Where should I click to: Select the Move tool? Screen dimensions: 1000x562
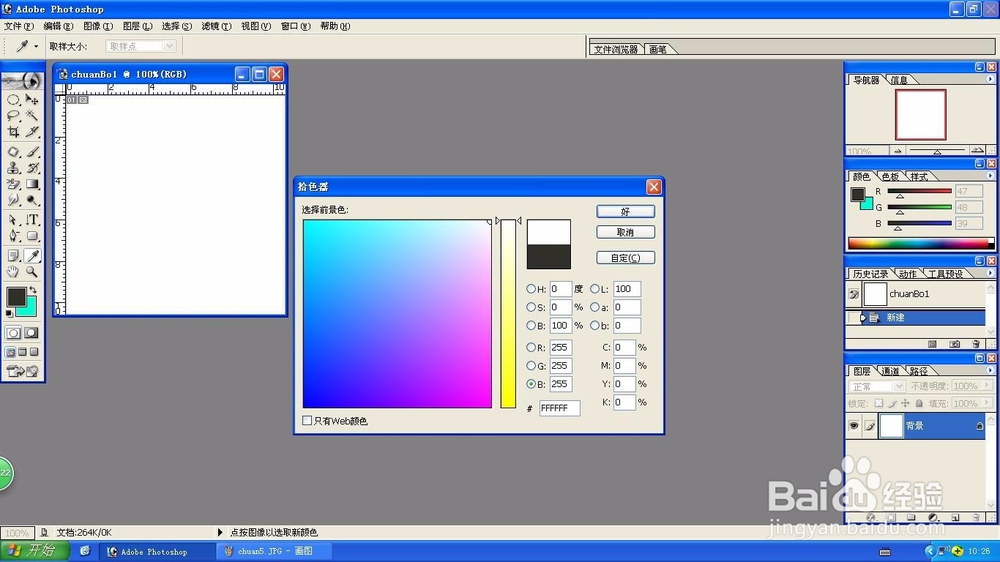pos(32,100)
